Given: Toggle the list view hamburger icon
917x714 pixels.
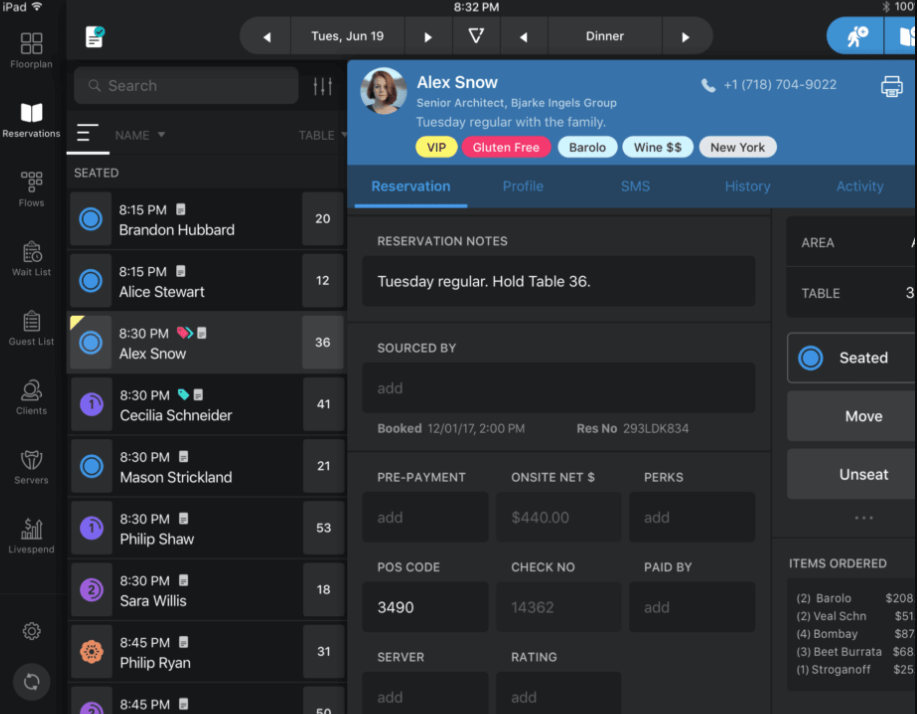Looking at the screenshot, I should [87, 134].
